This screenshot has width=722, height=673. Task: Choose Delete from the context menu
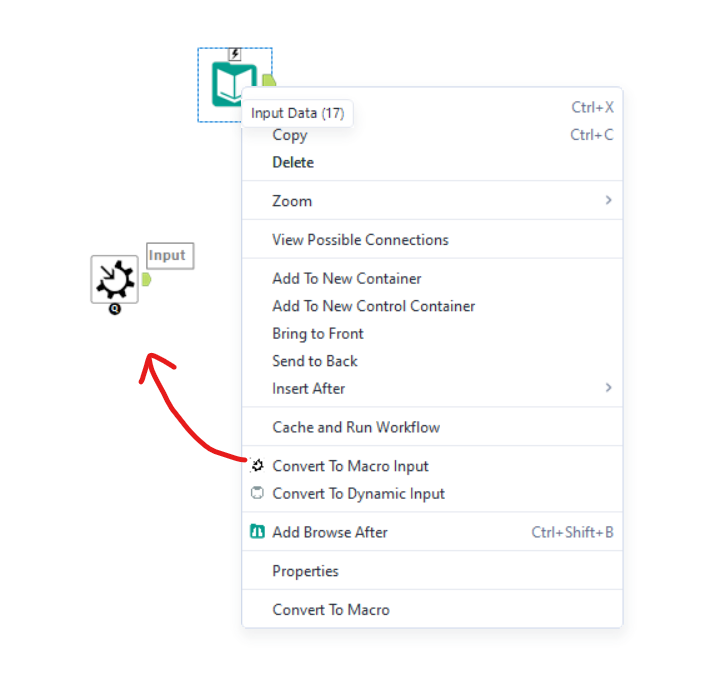pyautogui.click(x=432, y=162)
